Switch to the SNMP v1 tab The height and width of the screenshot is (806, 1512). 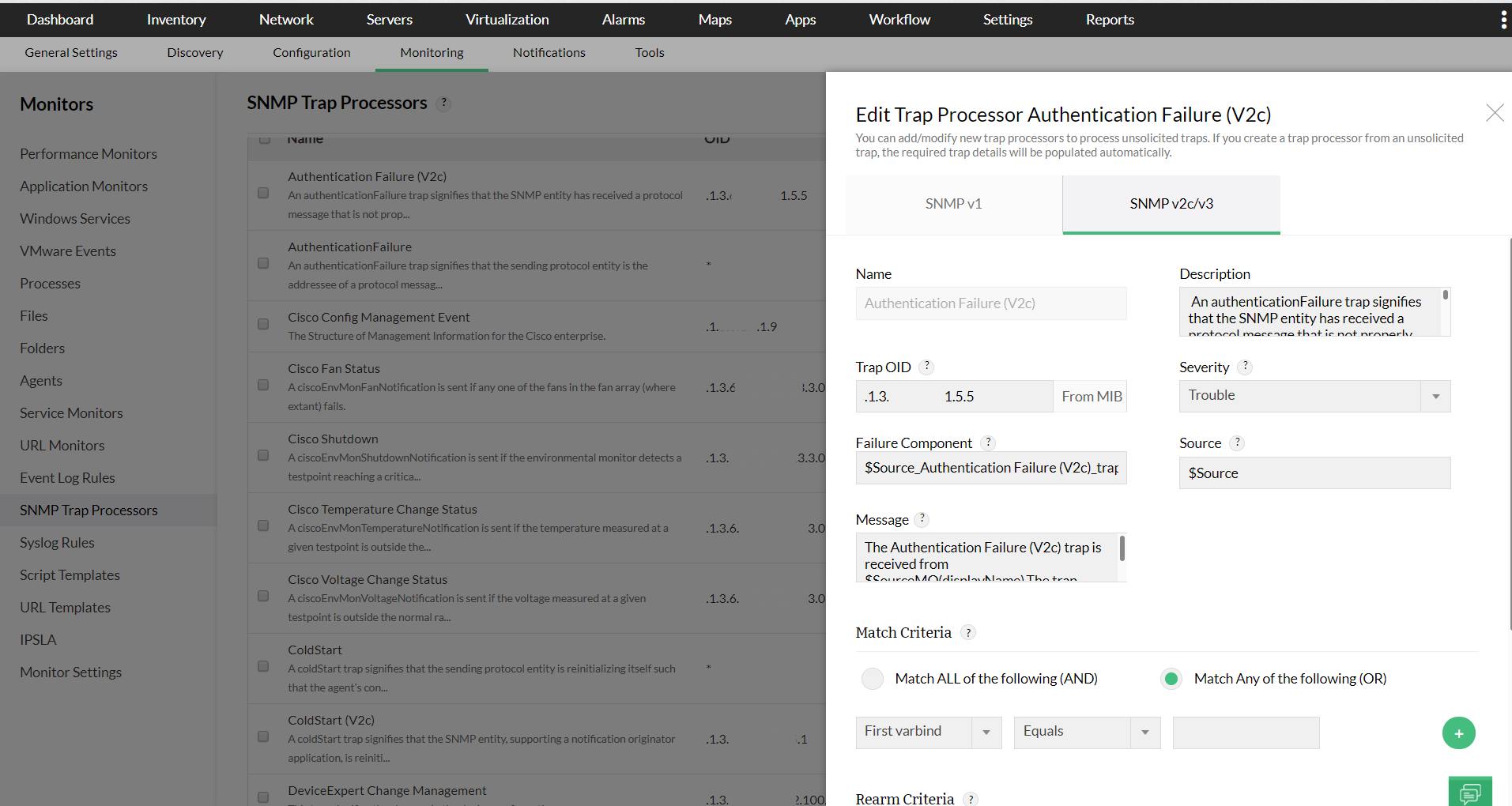[953, 203]
